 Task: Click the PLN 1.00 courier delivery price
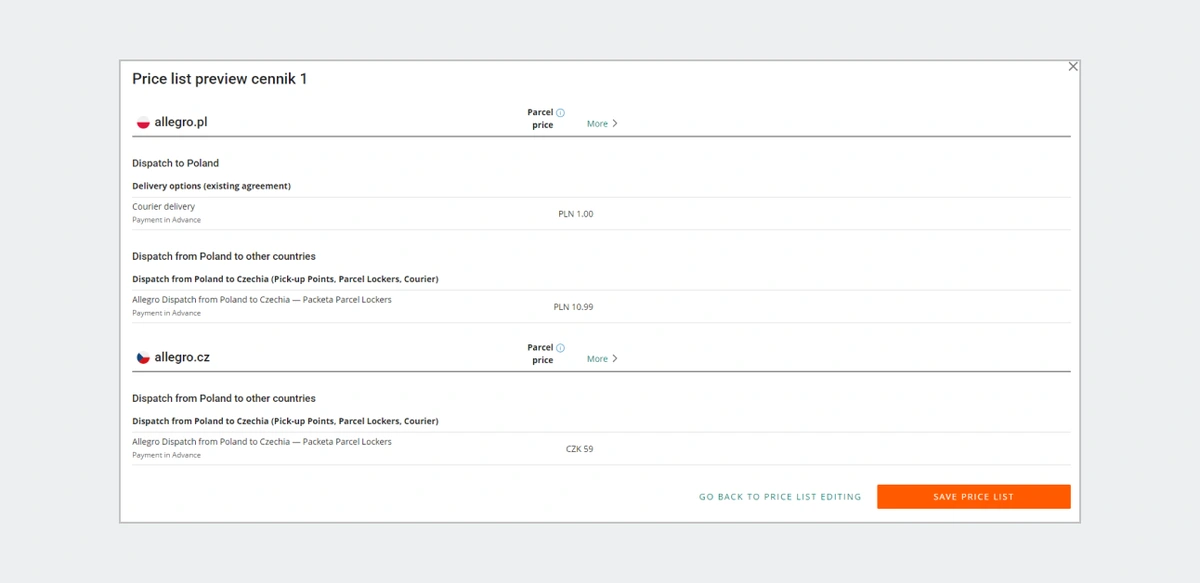coord(575,214)
